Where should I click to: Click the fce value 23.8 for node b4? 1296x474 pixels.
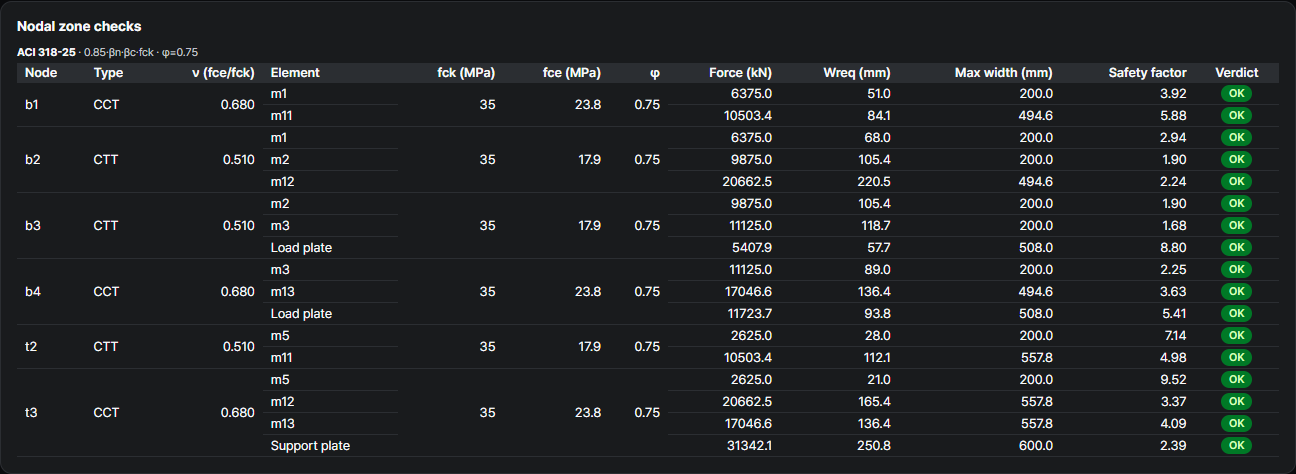pyautogui.click(x=587, y=291)
